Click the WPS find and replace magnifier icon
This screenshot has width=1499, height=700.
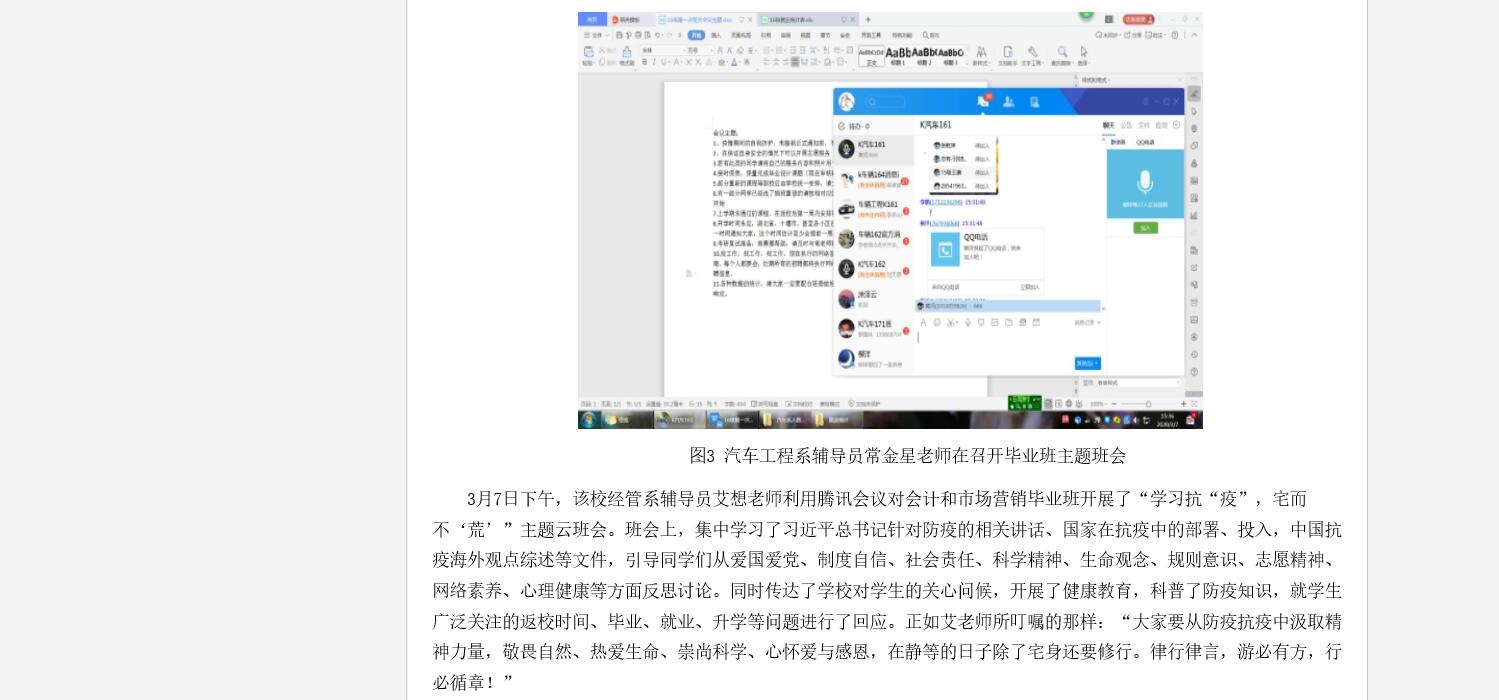pyautogui.click(x=1062, y=52)
